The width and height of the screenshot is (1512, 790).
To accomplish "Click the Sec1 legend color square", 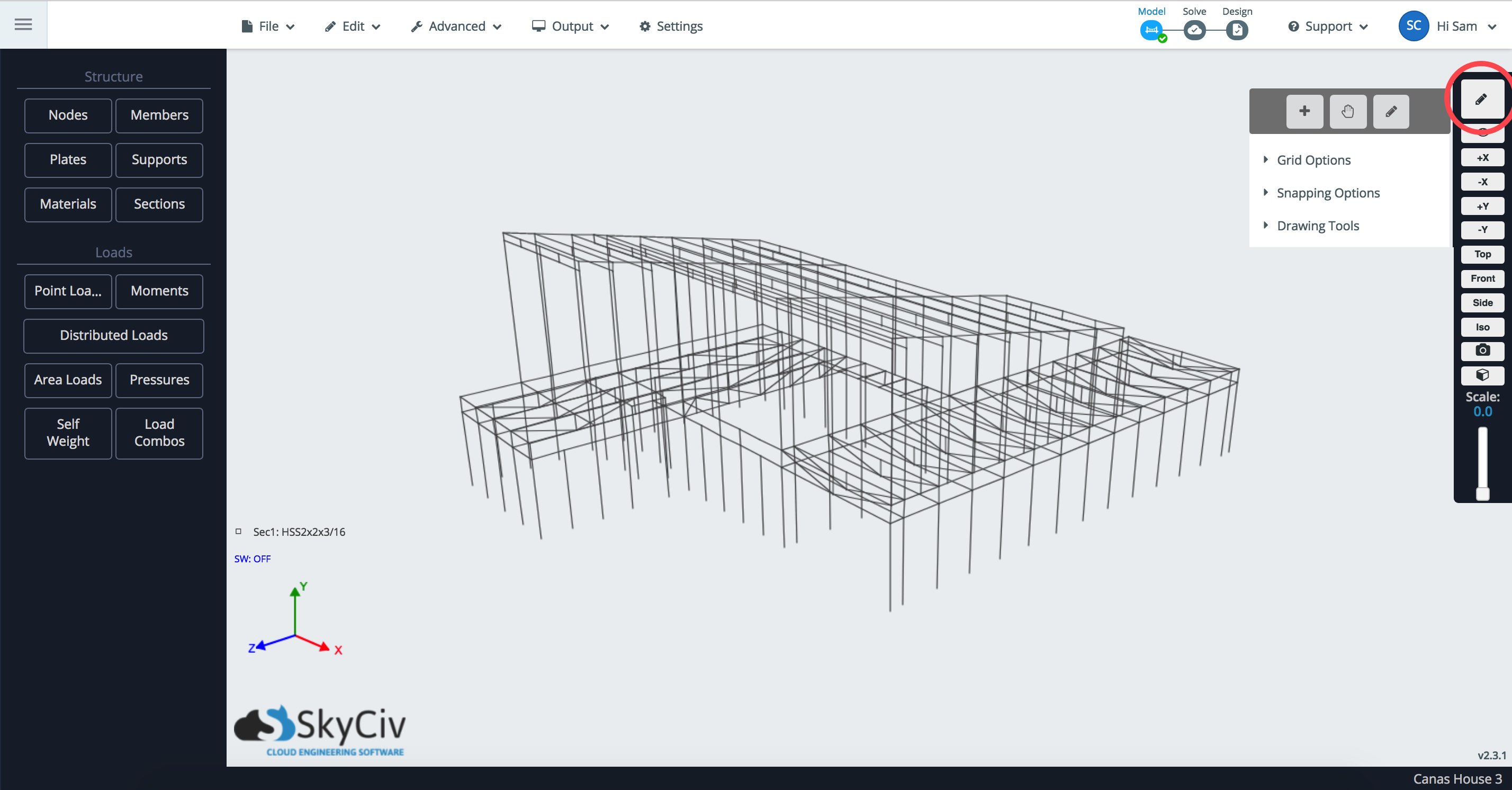I will 238,531.
